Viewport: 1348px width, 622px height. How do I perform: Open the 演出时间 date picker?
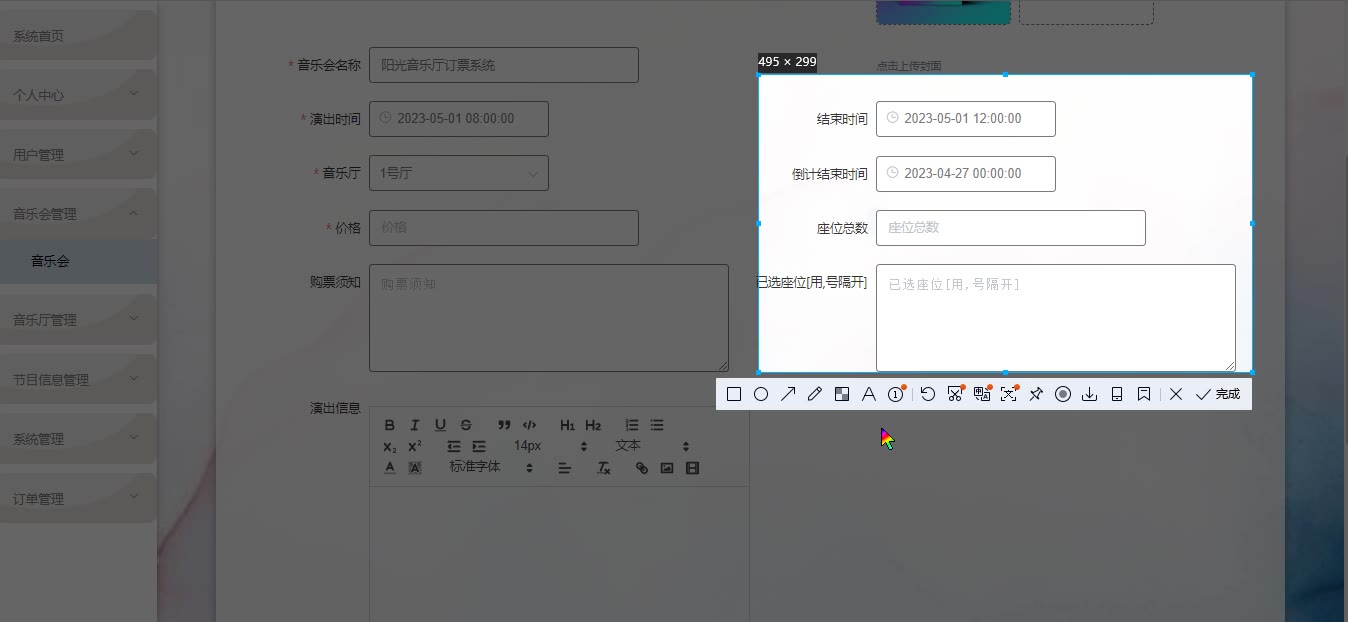459,119
